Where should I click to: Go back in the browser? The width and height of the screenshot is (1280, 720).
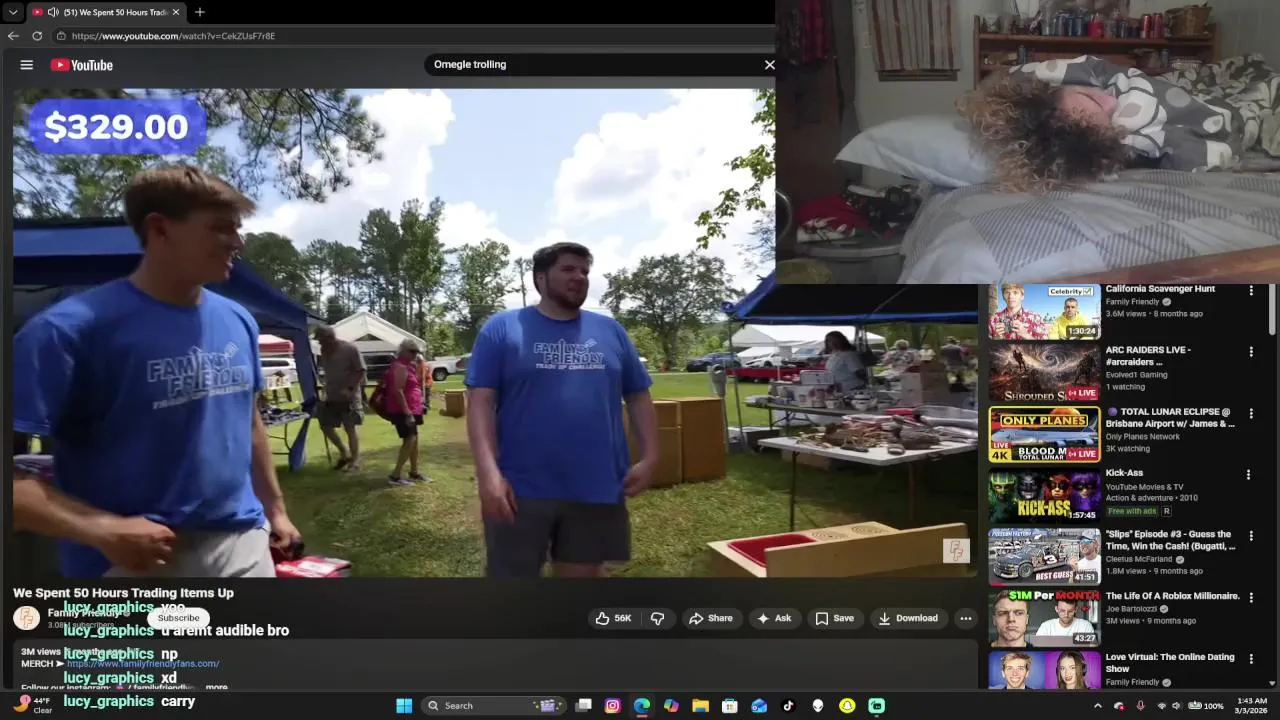tap(13, 36)
